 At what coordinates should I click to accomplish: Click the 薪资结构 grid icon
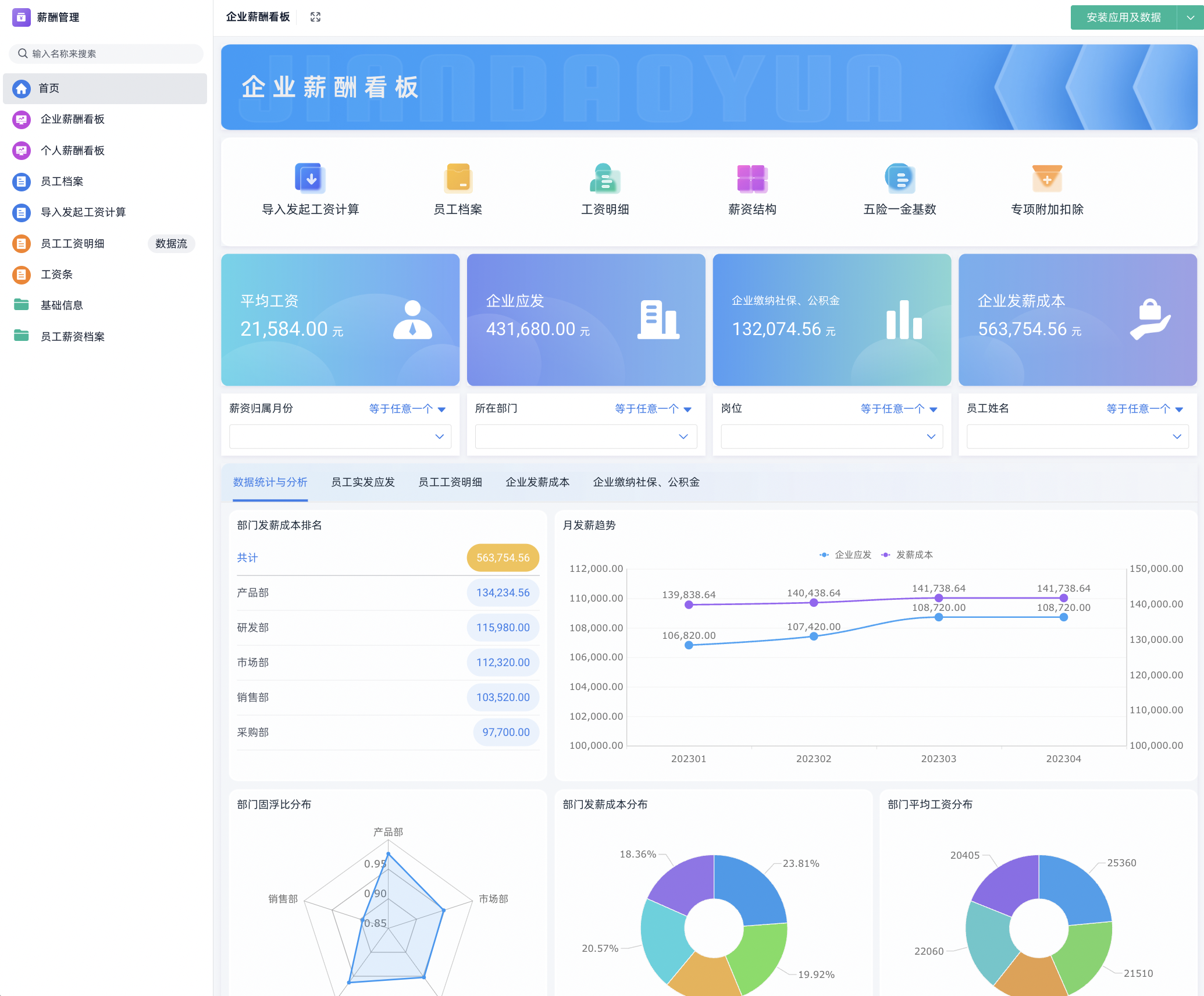tap(752, 178)
